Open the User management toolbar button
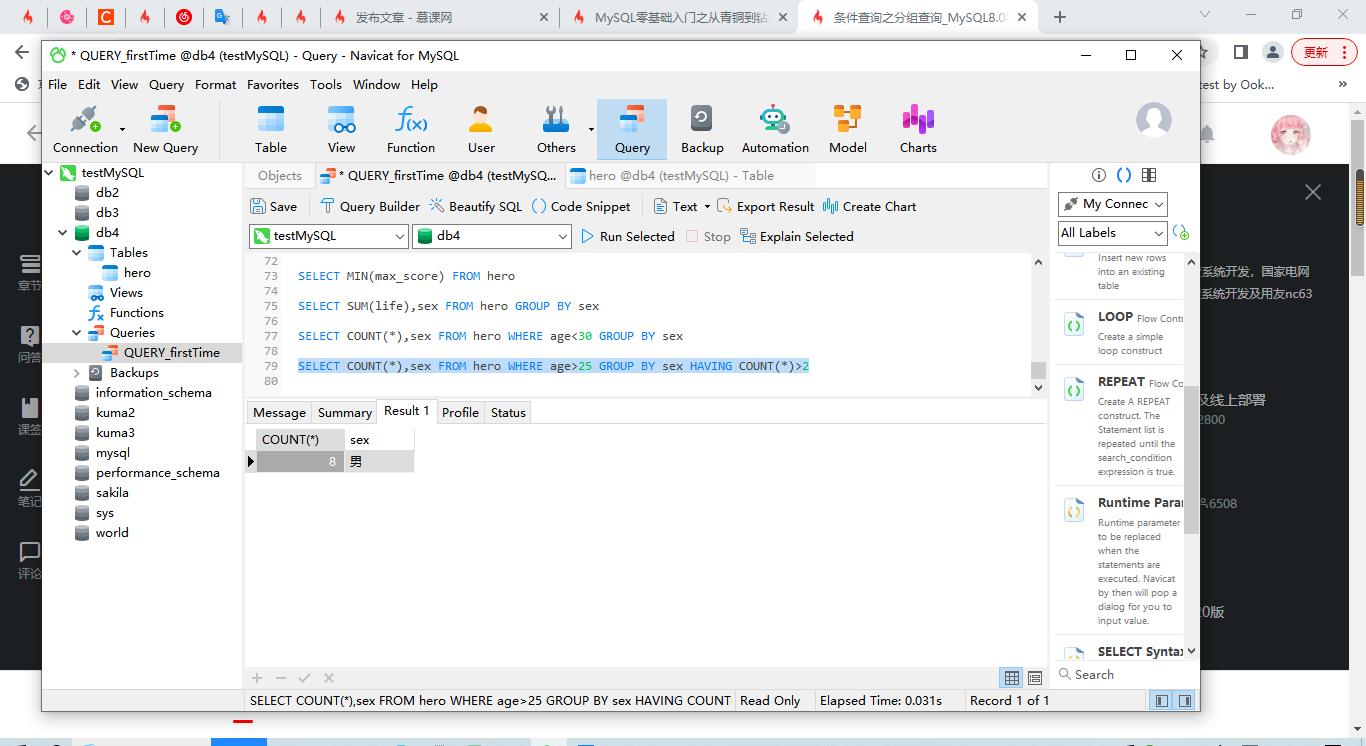The width and height of the screenshot is (1366, 746). [481, 130]
